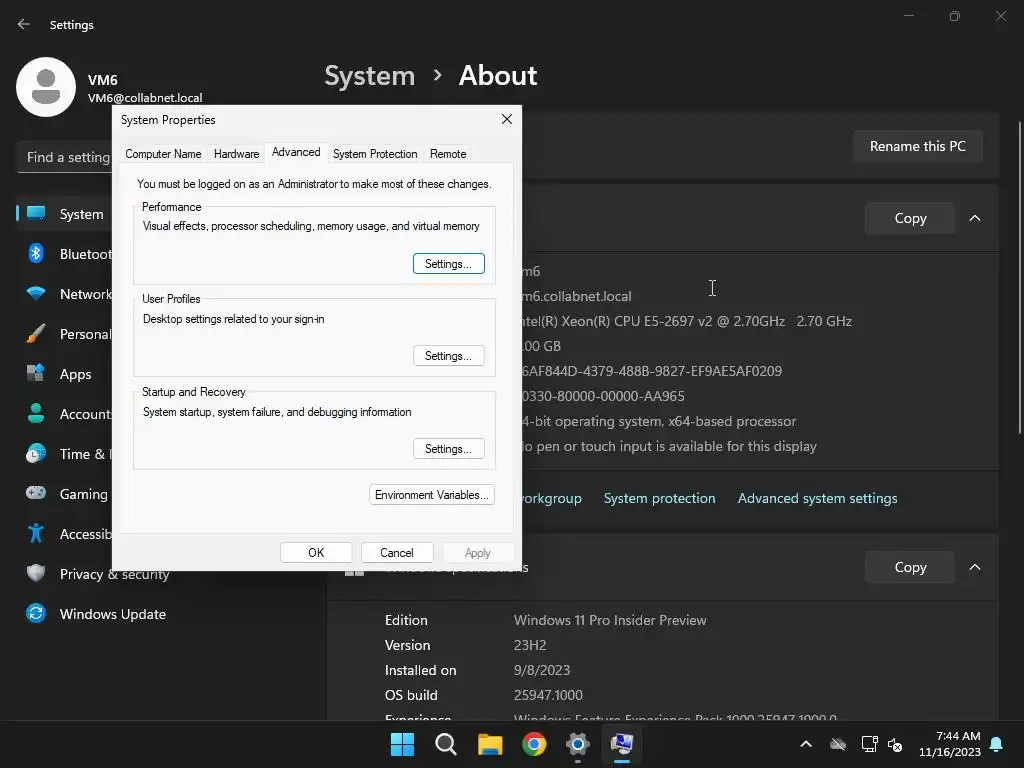This screenshot has height=768, width=1024.
Task: Click the Xeon CPU E5-2697 processor text
Action: [x=686, y=321]
